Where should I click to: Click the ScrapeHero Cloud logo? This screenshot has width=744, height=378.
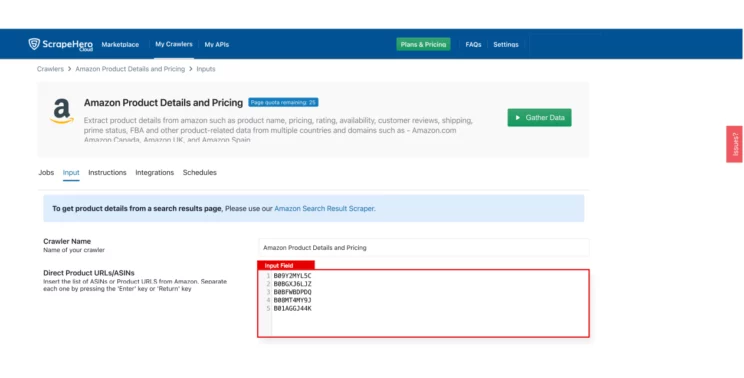61,44
